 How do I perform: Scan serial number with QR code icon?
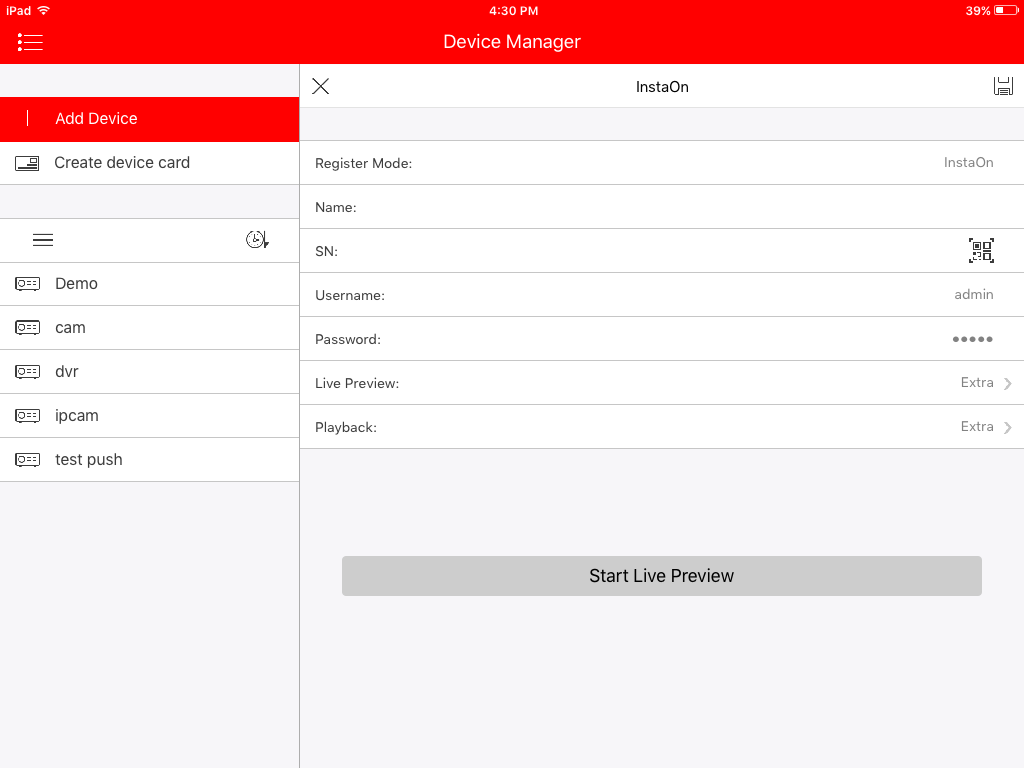[981, 251]
